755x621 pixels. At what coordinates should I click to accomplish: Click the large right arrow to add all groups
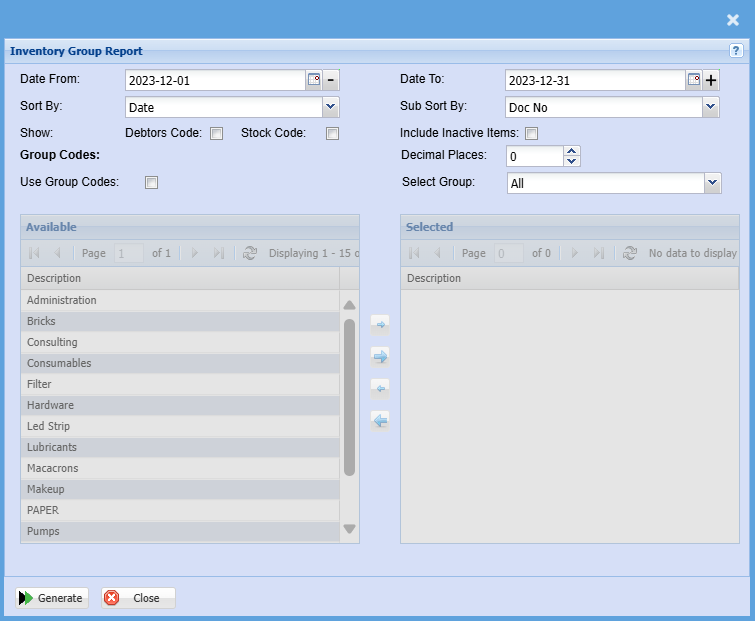click(380, 356)
